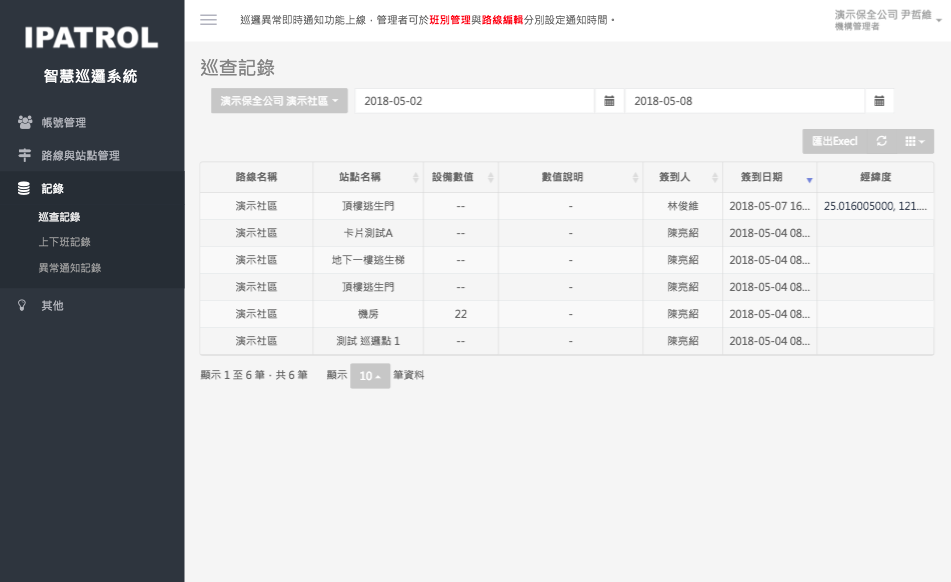Image resolution: width=951 pixels, height=582 pixels.
Task: Click the 其他 lightbulb icon
Action: (22, 306)
